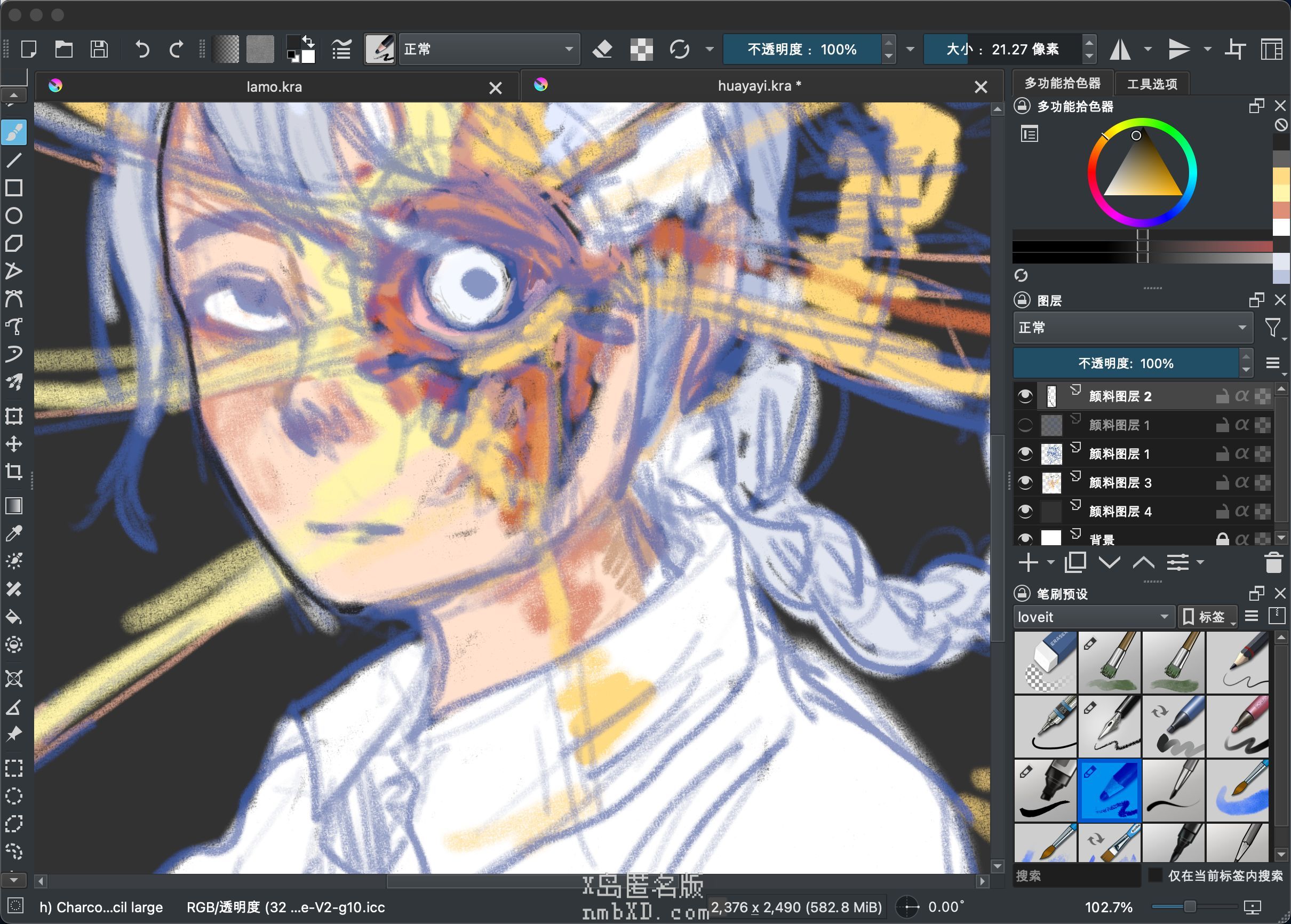This screenshot has height=924, width=1291.
Task: Delete layer with the trash icon
Action: coord(1273,563)
